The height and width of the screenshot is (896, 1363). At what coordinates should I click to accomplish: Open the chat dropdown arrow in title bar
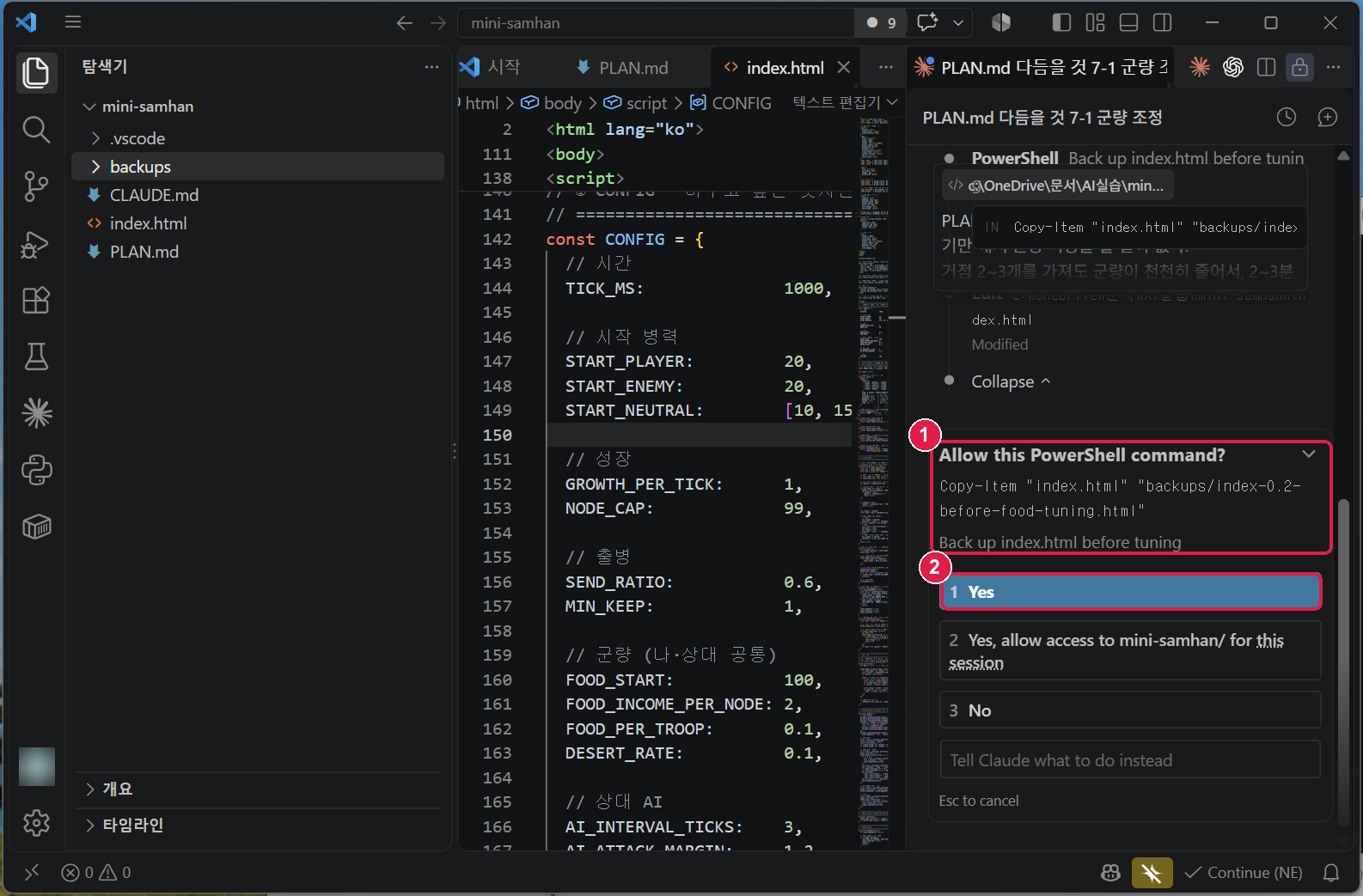point(958,22)
